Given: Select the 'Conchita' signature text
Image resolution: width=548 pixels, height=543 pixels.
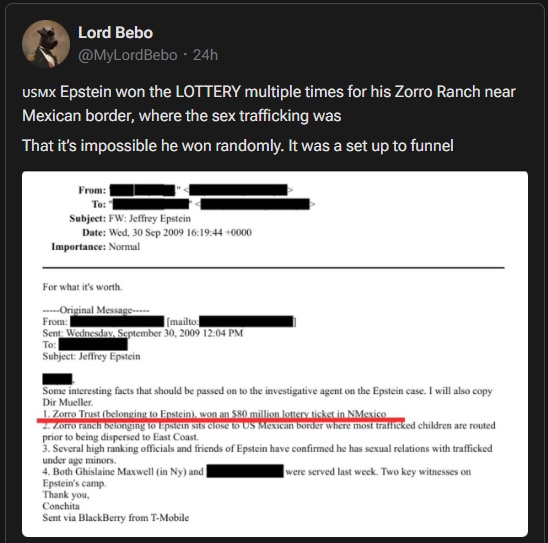Looking at the screenshot, I should [x=61, y=506].
